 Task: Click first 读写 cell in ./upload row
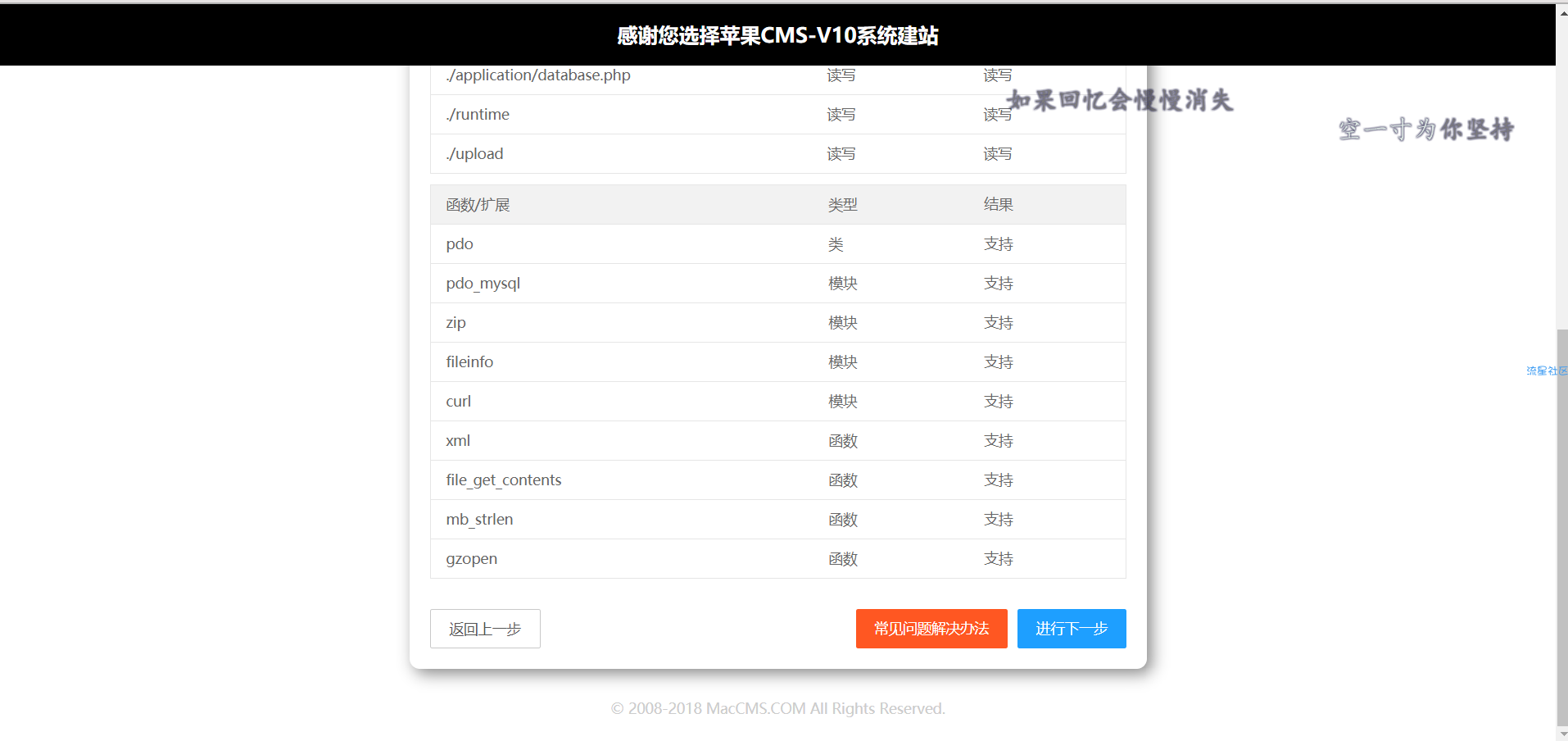pyautogui.click(x=841, y=153)
